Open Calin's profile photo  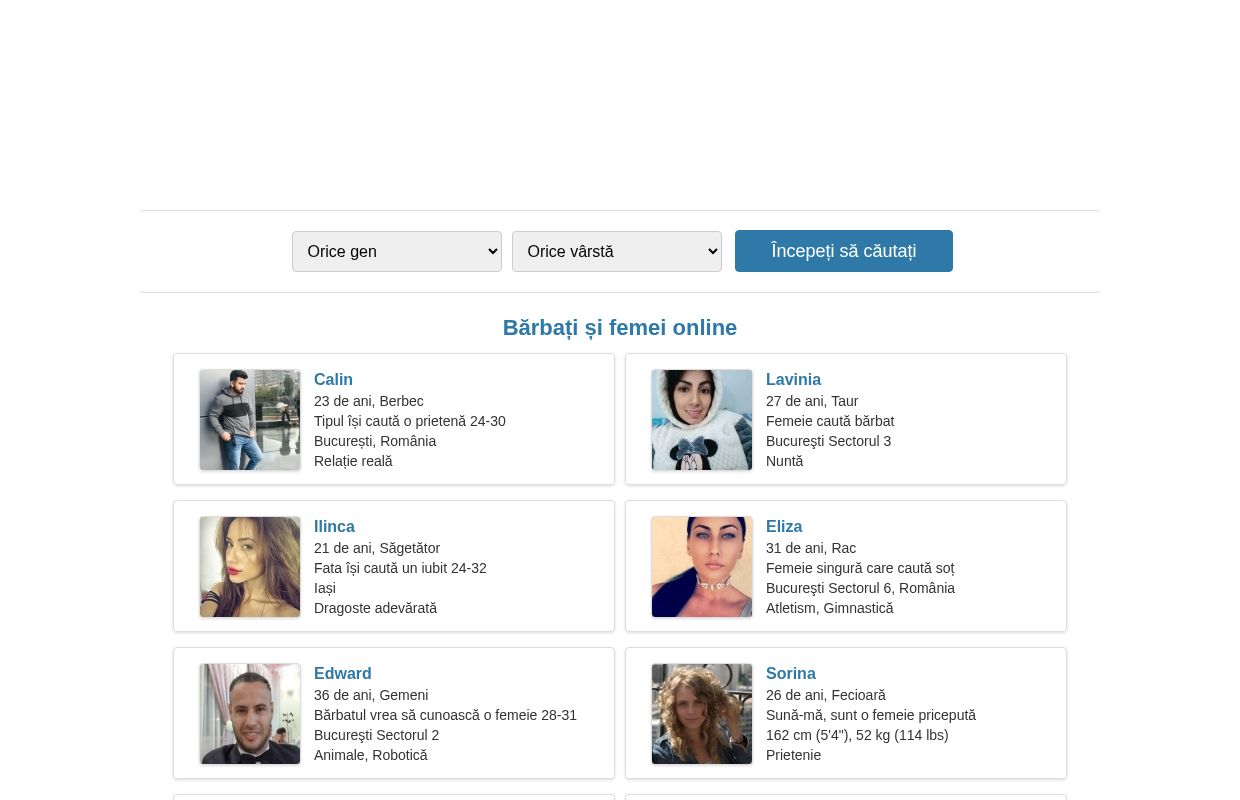[x=250, y=420]
